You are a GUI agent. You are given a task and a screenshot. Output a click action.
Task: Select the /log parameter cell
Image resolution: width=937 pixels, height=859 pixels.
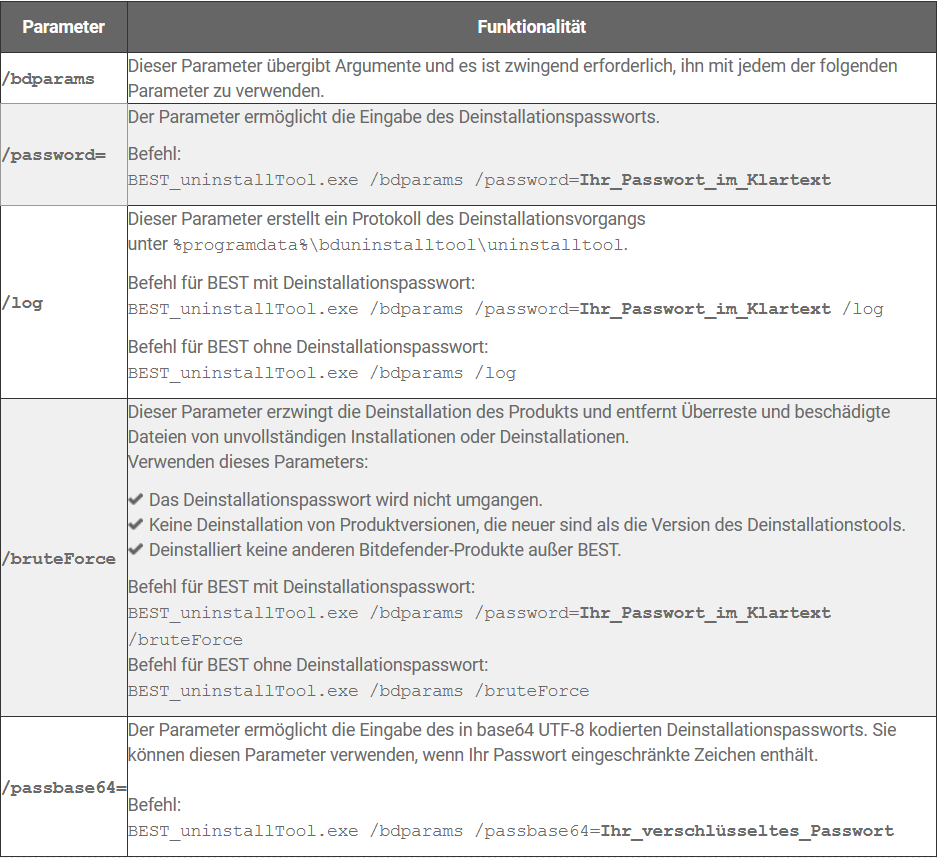pos(63,302)
